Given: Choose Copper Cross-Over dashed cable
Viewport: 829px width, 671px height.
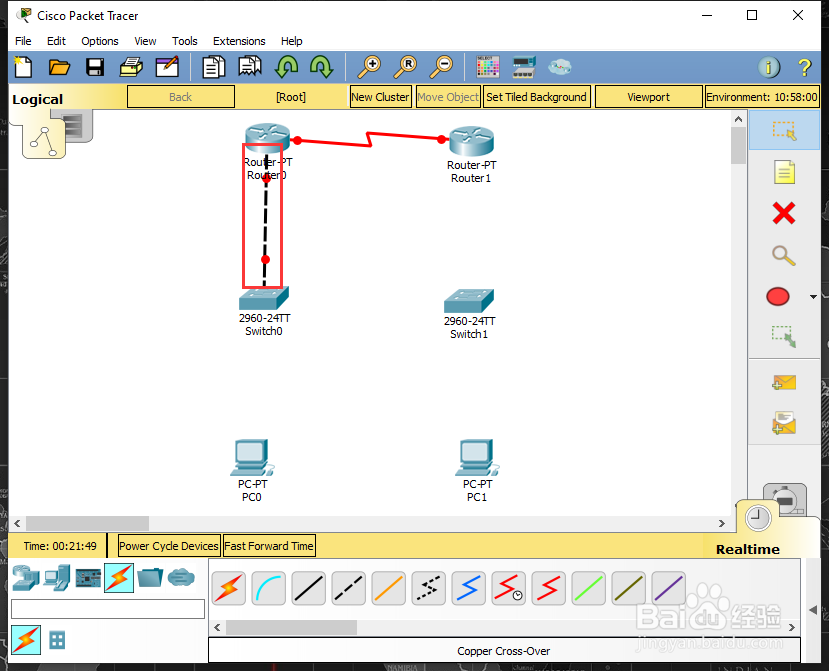Looking at the screenshot, I should click(348, 588).
